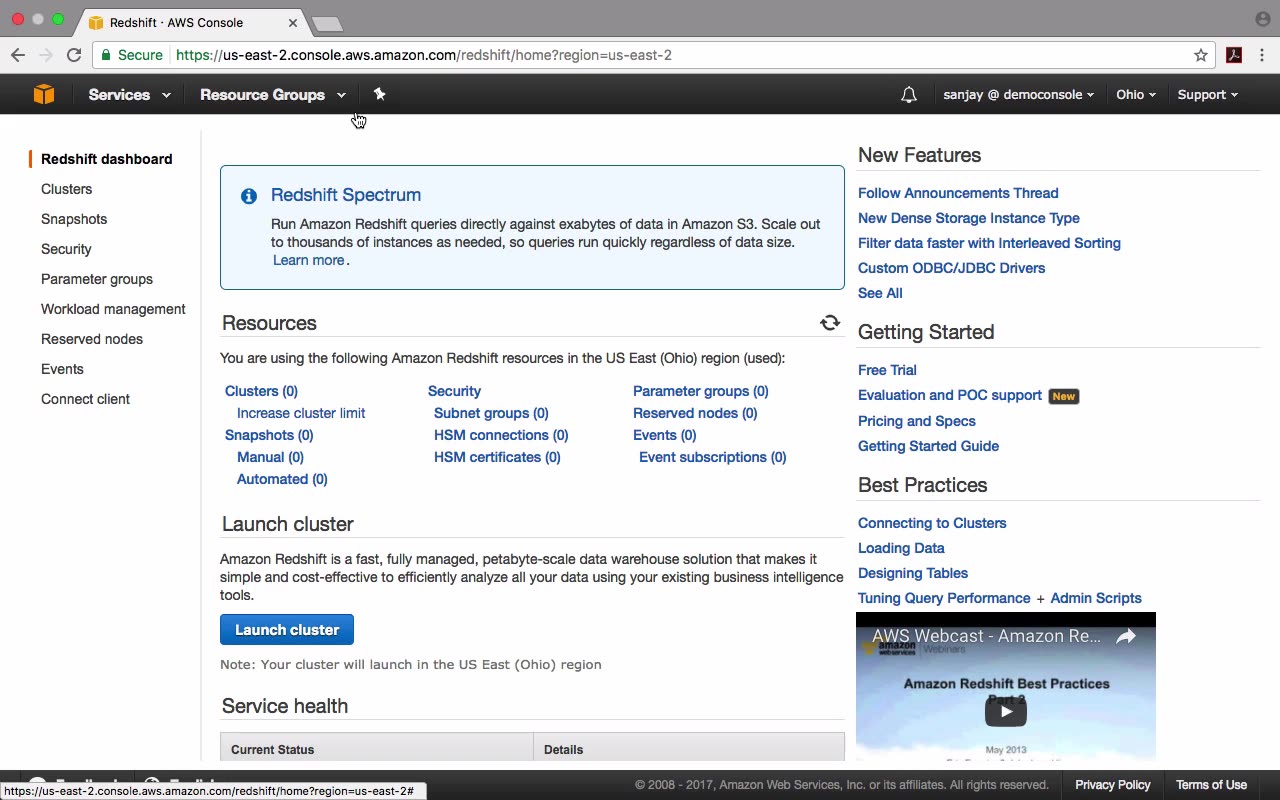Click See All new features
Image resolution: width=1280 pixels, height=800 pixels.
click(x=880, y=293)
